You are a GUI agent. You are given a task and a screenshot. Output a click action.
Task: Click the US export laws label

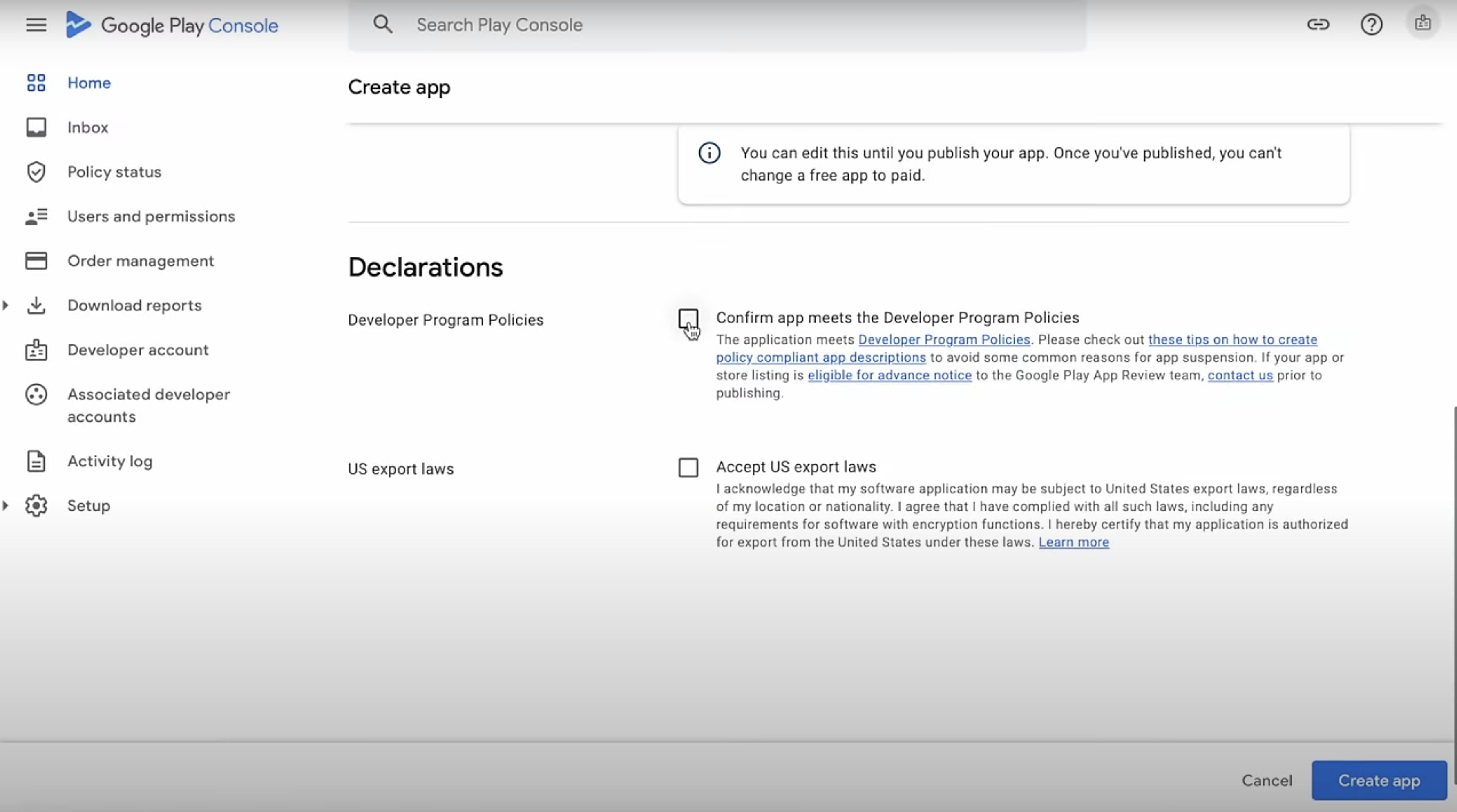point(401,469)
